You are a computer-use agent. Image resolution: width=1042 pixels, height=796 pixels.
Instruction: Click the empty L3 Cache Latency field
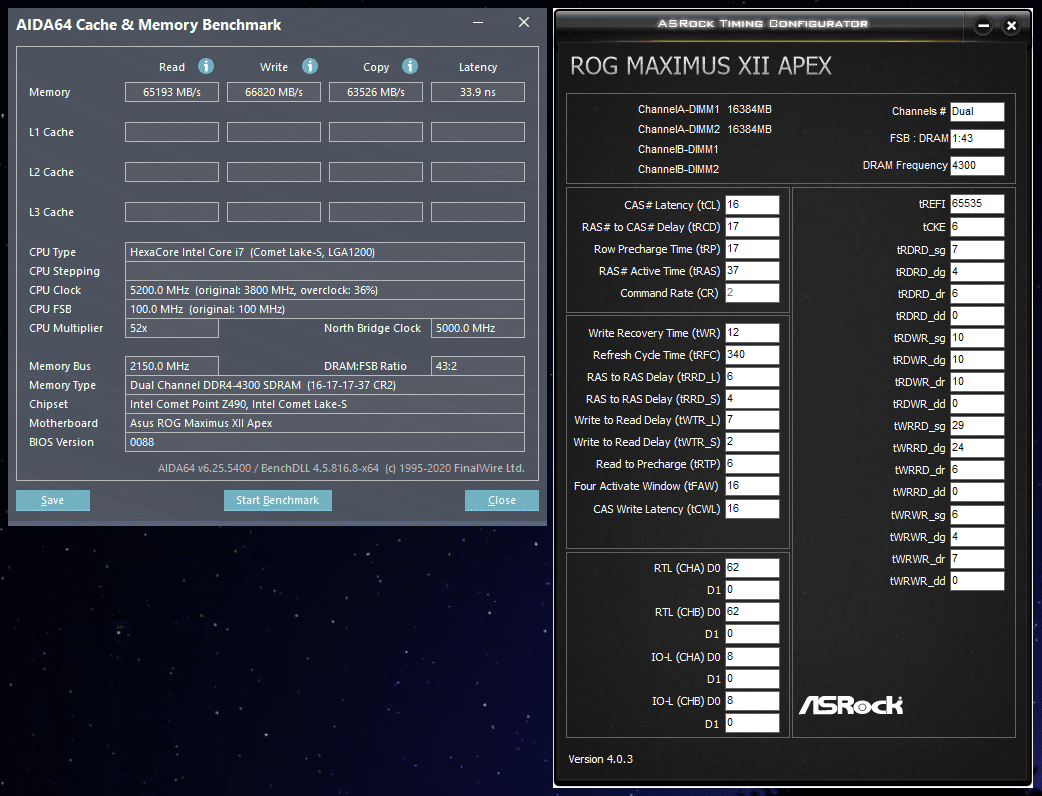pyautogui.click(x=478, y=212)
